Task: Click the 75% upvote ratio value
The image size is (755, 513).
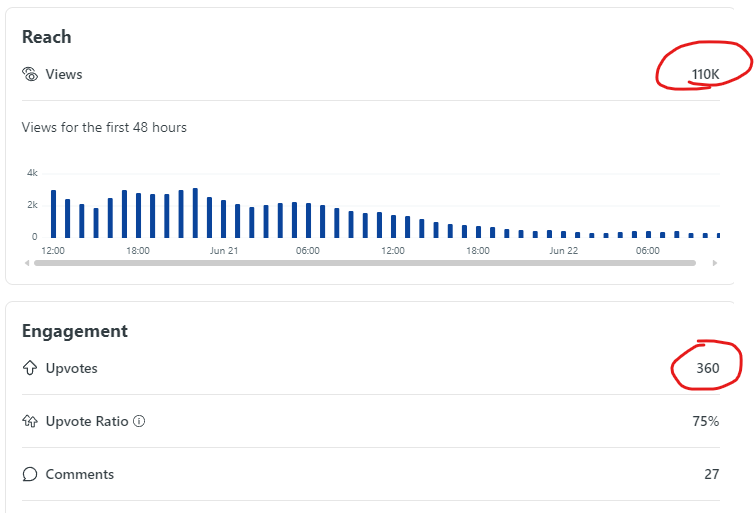Action: pyautogui.click(x=706, y=421)
